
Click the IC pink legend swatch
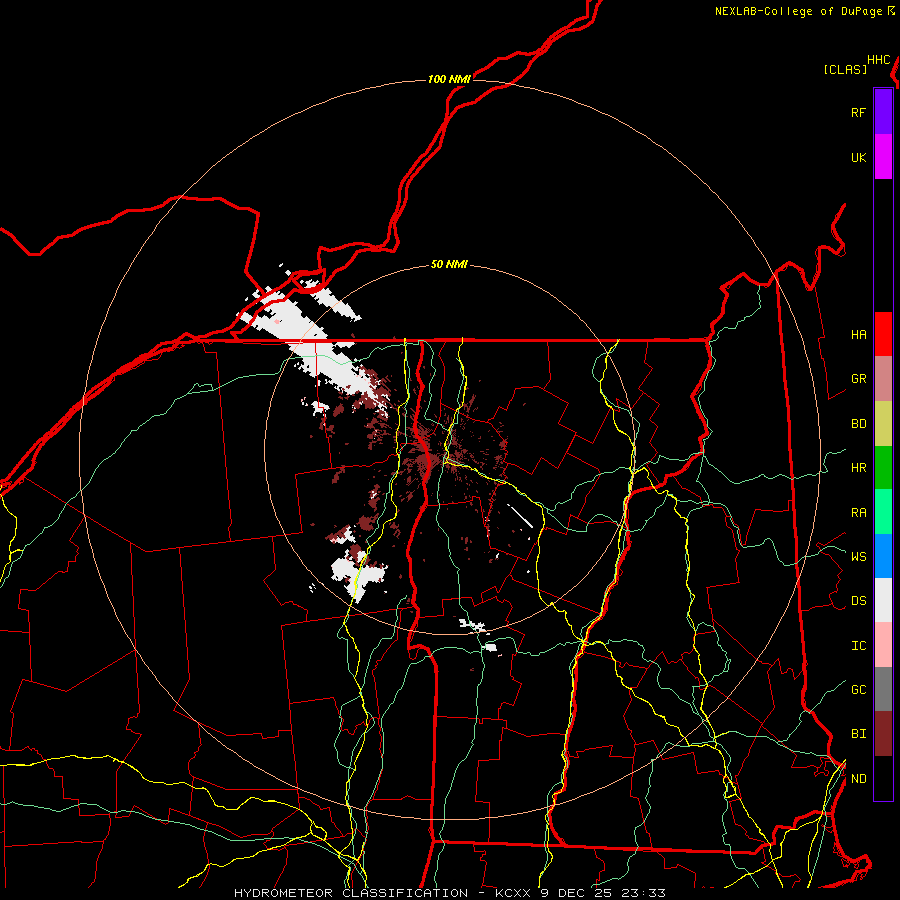pos(883,645)
